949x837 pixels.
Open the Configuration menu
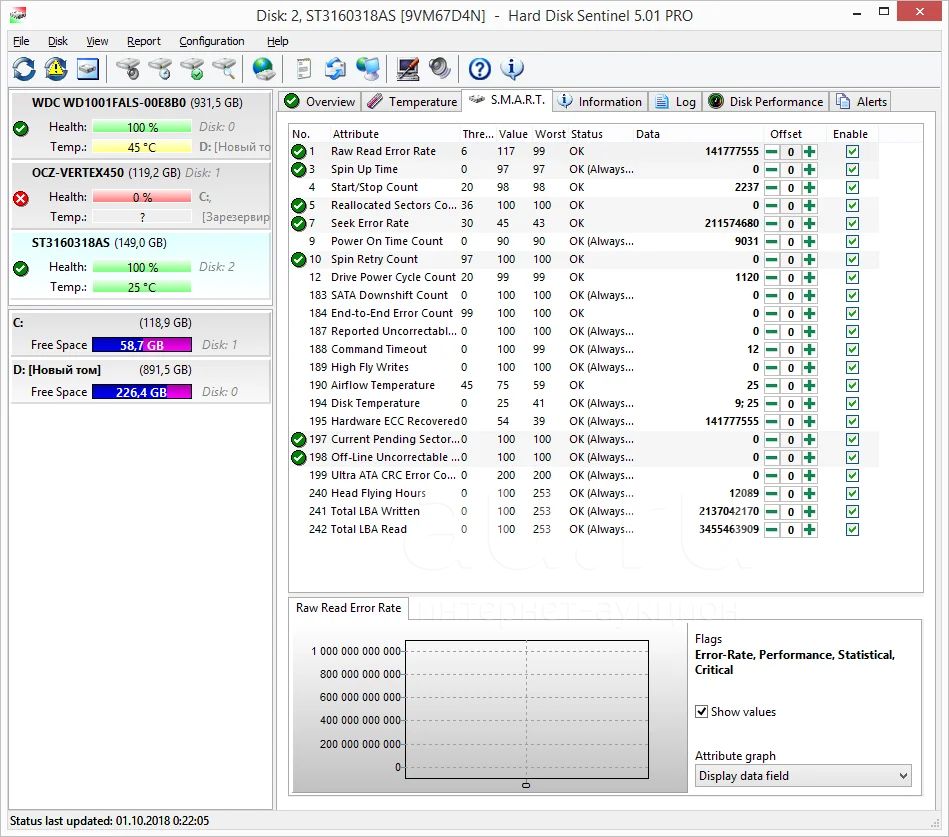[212, 41]
